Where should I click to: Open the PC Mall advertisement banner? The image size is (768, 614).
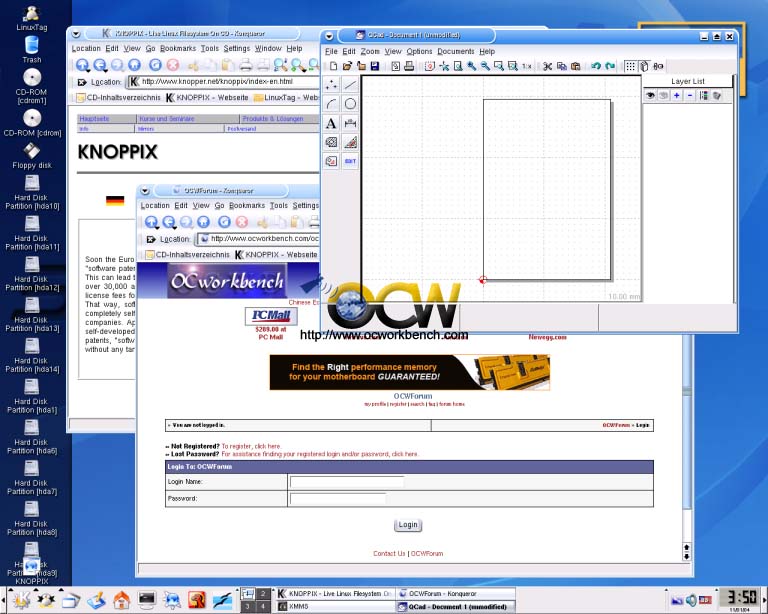click(x=271, y=316)
